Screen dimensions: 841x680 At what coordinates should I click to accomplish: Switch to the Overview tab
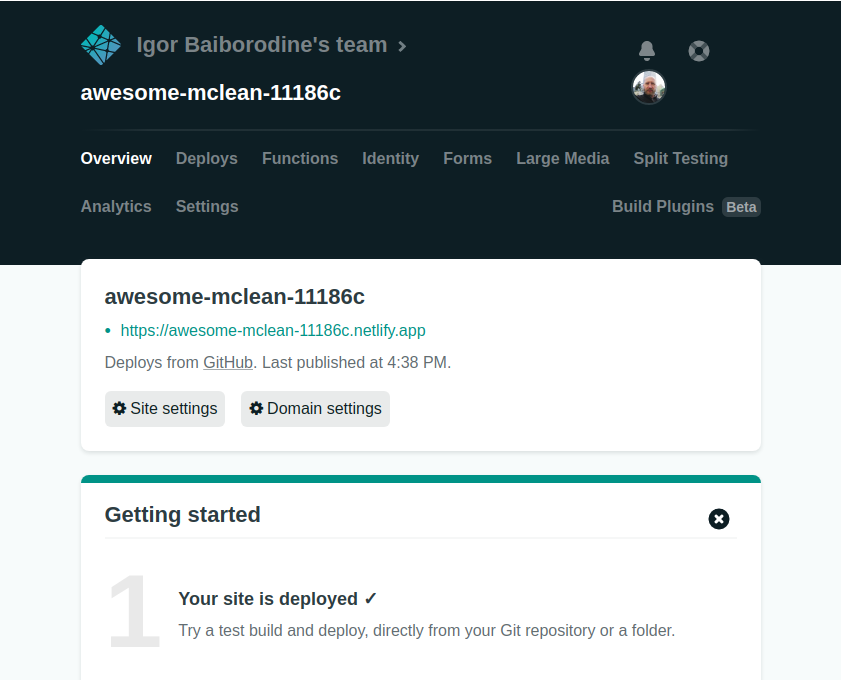[x=116, y=159]
